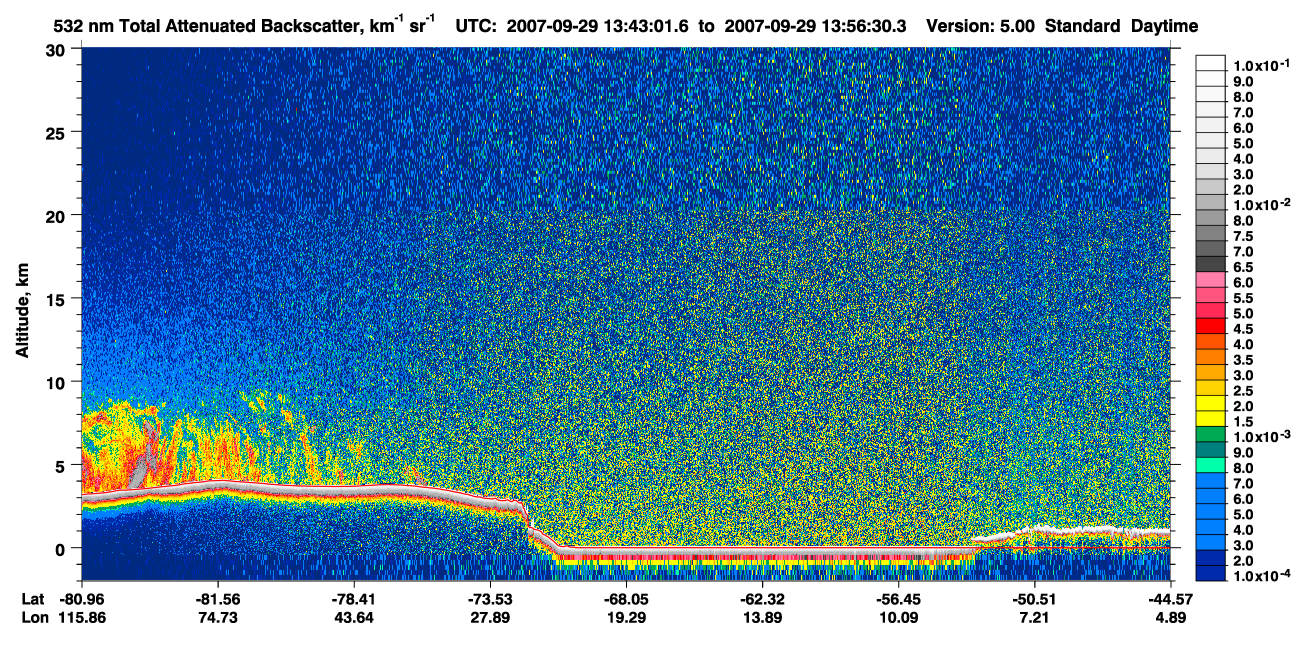1300x667 pixels.
Task: Click the word 'Daytime' in header
Action: (x=1165, y=26)
